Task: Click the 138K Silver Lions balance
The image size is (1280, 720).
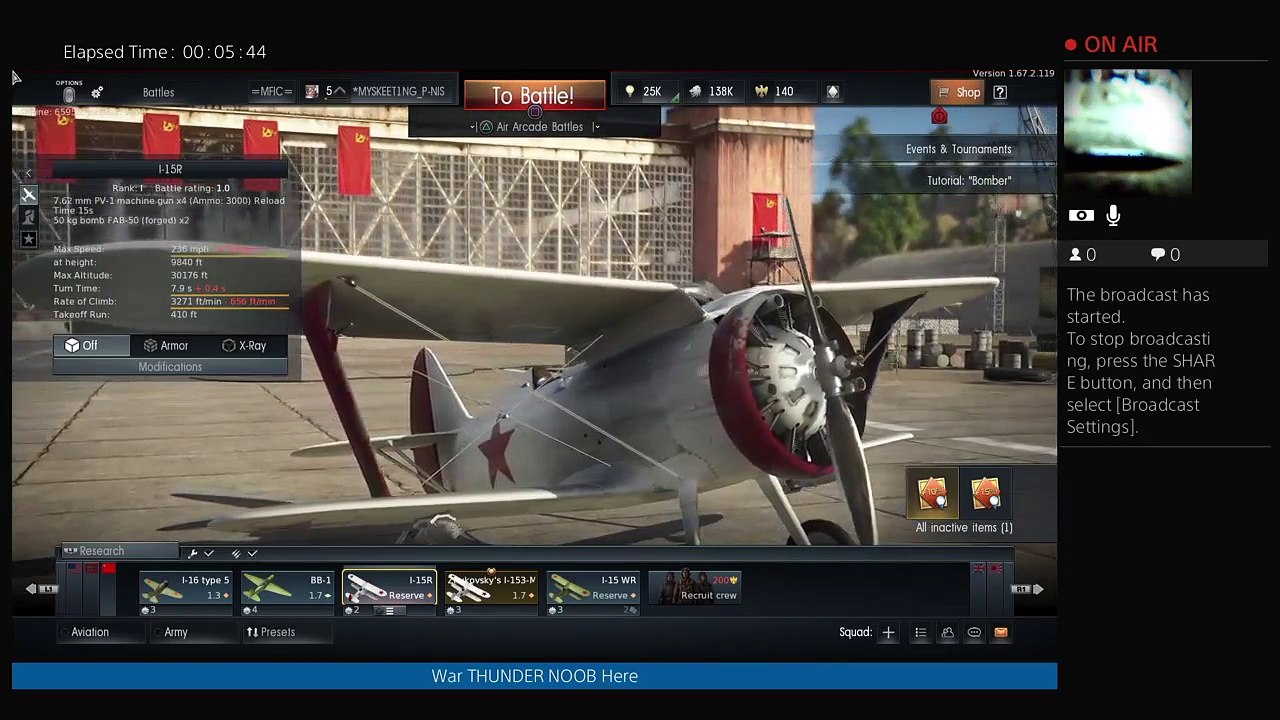Action: pos(712,92)
